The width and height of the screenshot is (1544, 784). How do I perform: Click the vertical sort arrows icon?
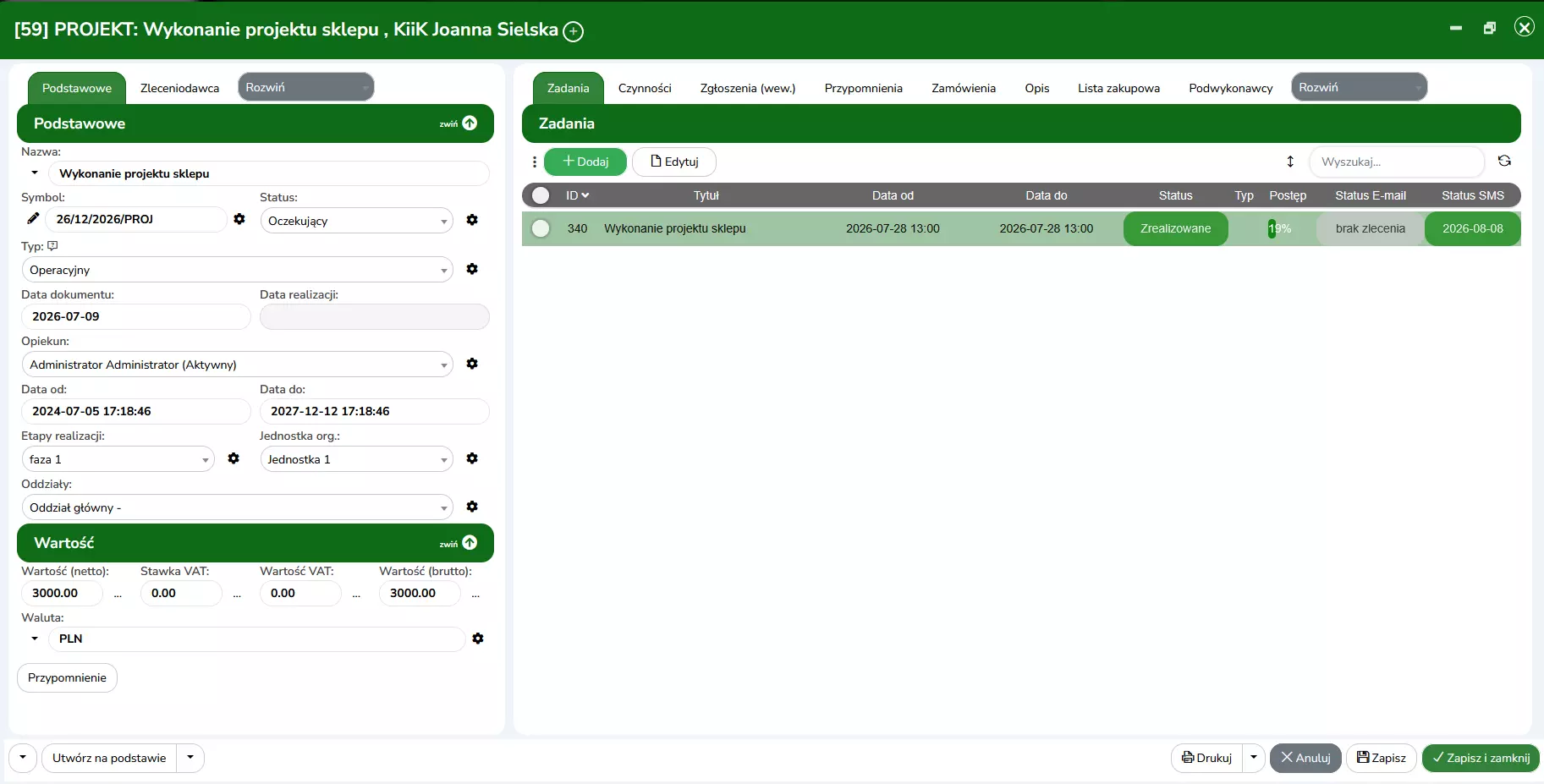(1290, 162)
